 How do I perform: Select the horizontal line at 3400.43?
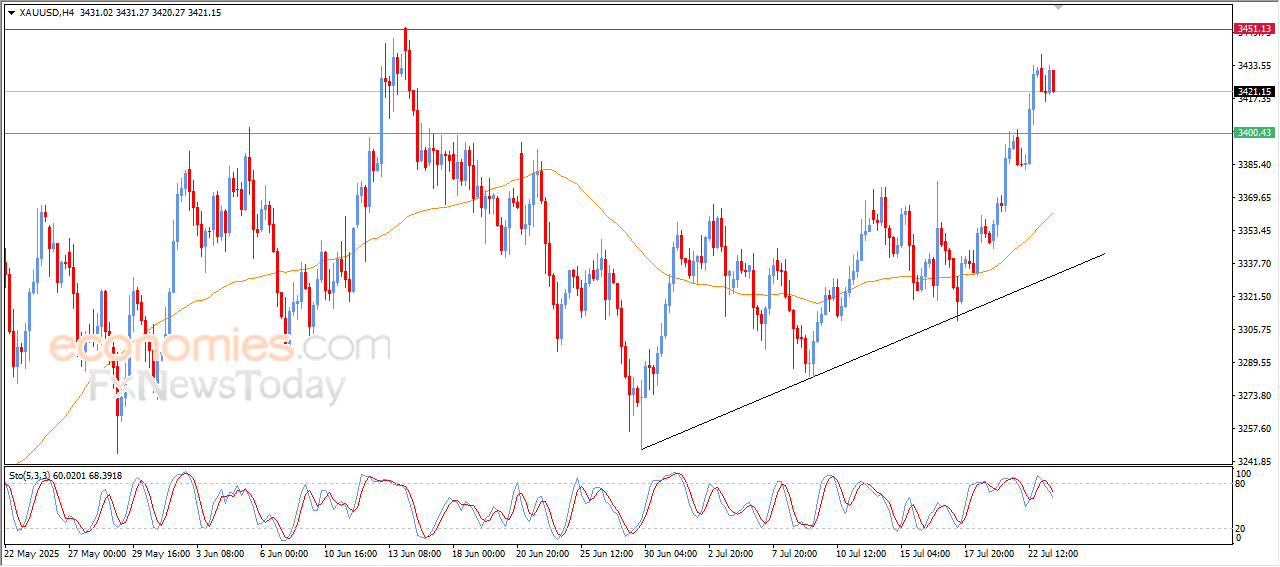coord(617,133)
